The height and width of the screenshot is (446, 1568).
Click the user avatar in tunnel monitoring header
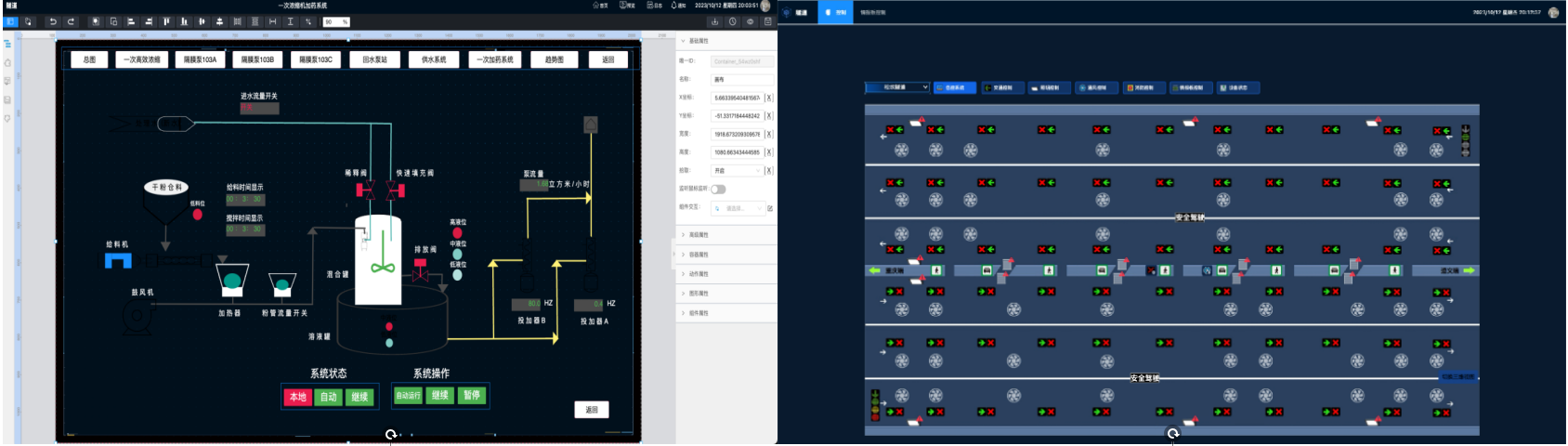[1553, 12]
